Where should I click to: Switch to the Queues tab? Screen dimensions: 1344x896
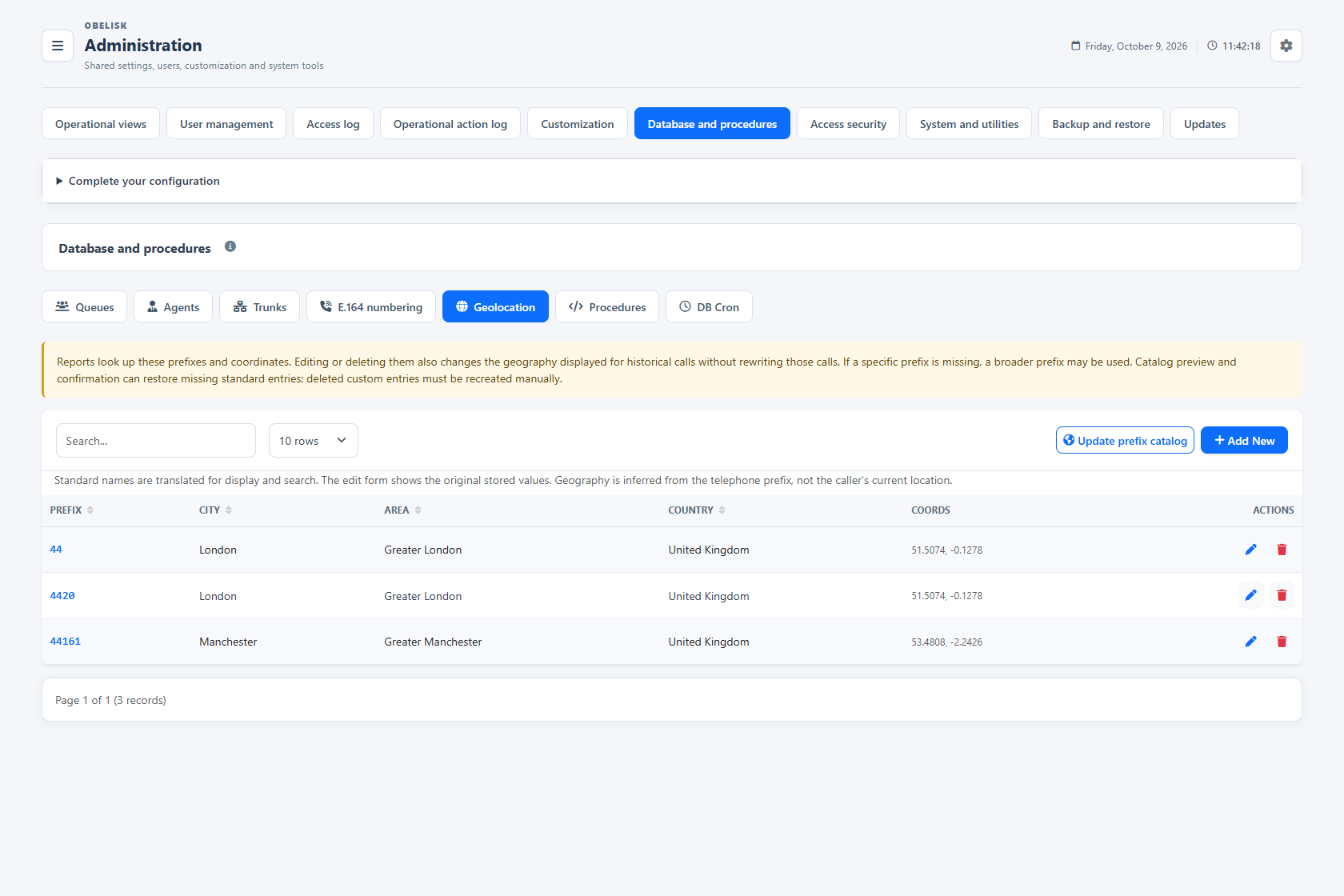pyautogui.click(x=84, y=306)
